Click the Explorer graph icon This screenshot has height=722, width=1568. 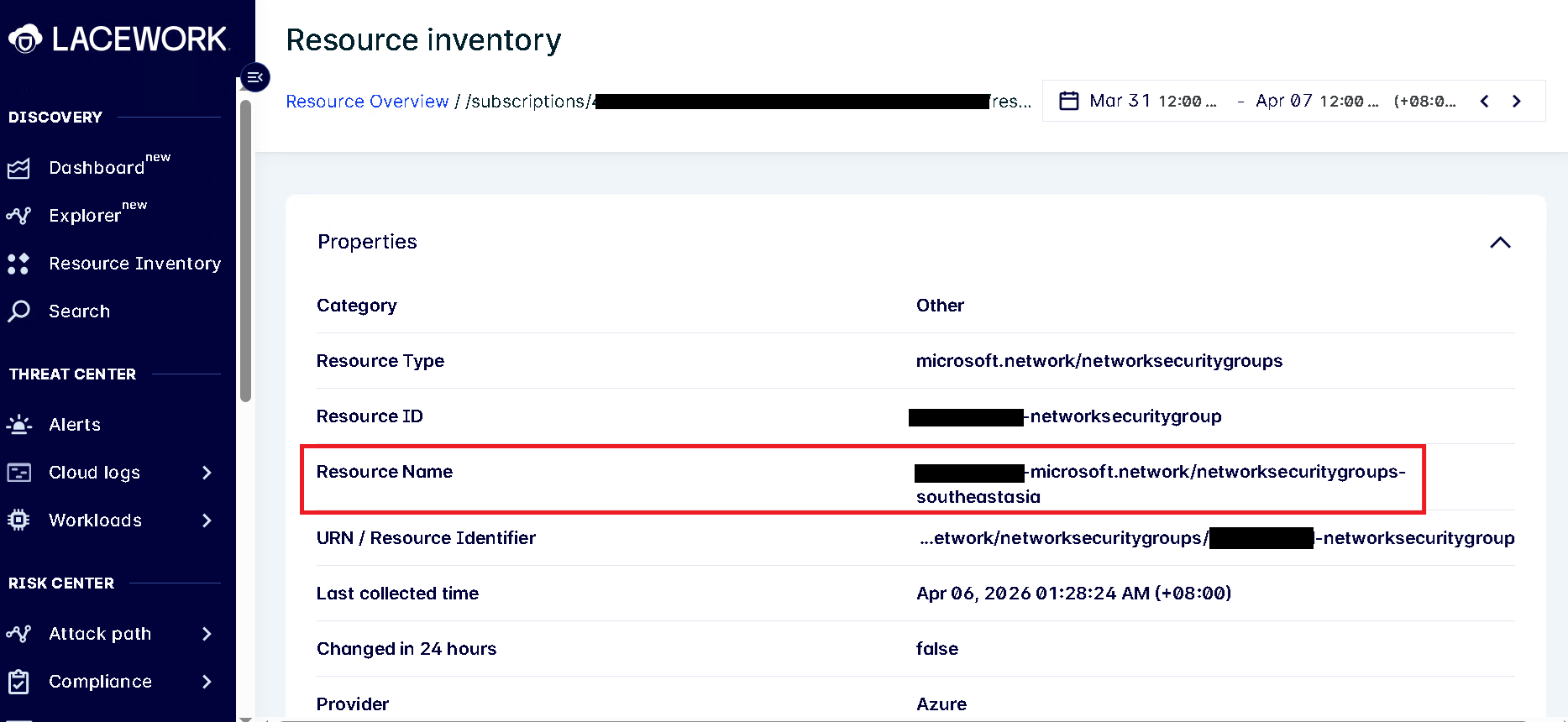tap(18, 216)
